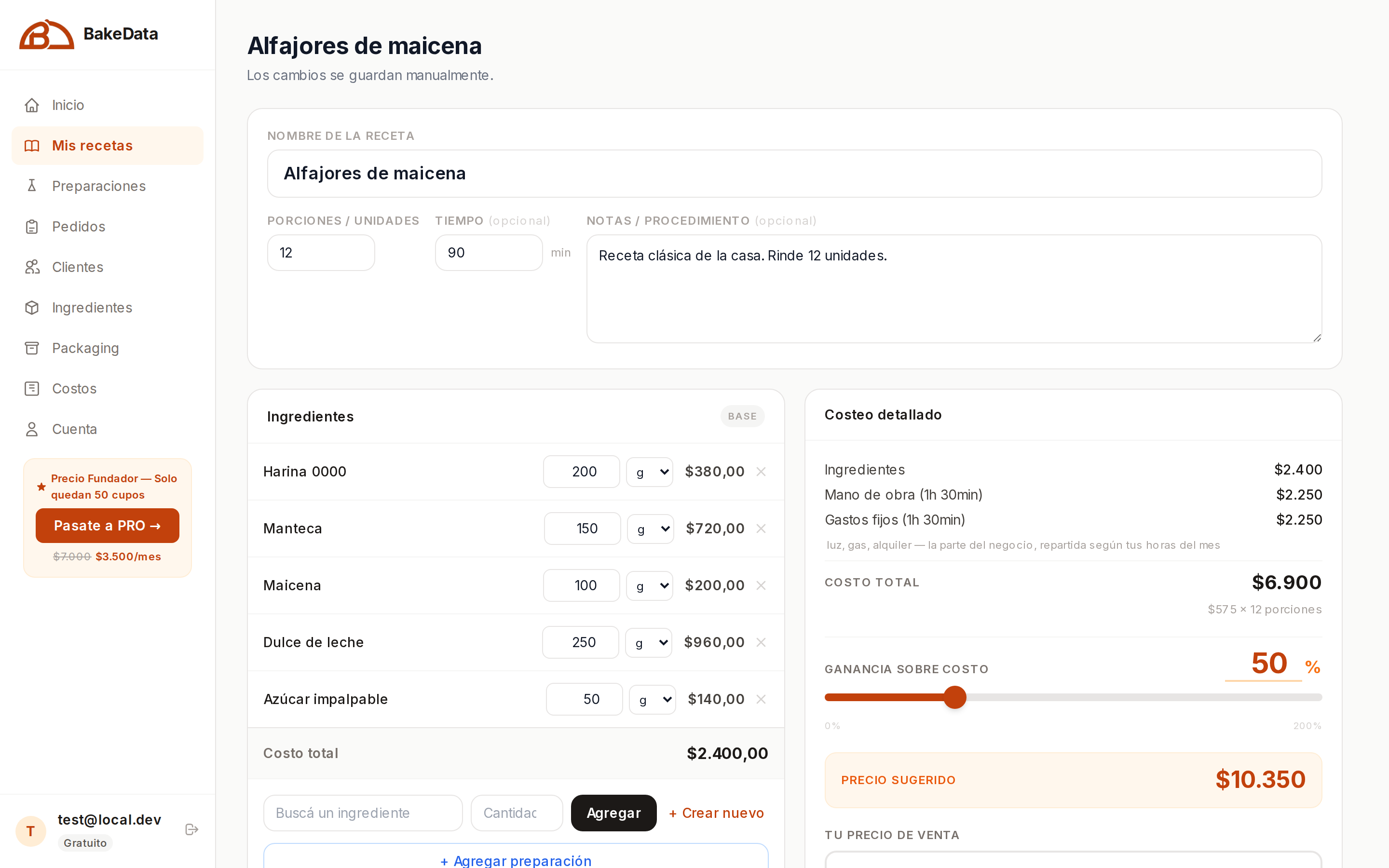Click the Dulce de leche quantity field
This screenshot has width=1389, height=868.
(580, 642)
